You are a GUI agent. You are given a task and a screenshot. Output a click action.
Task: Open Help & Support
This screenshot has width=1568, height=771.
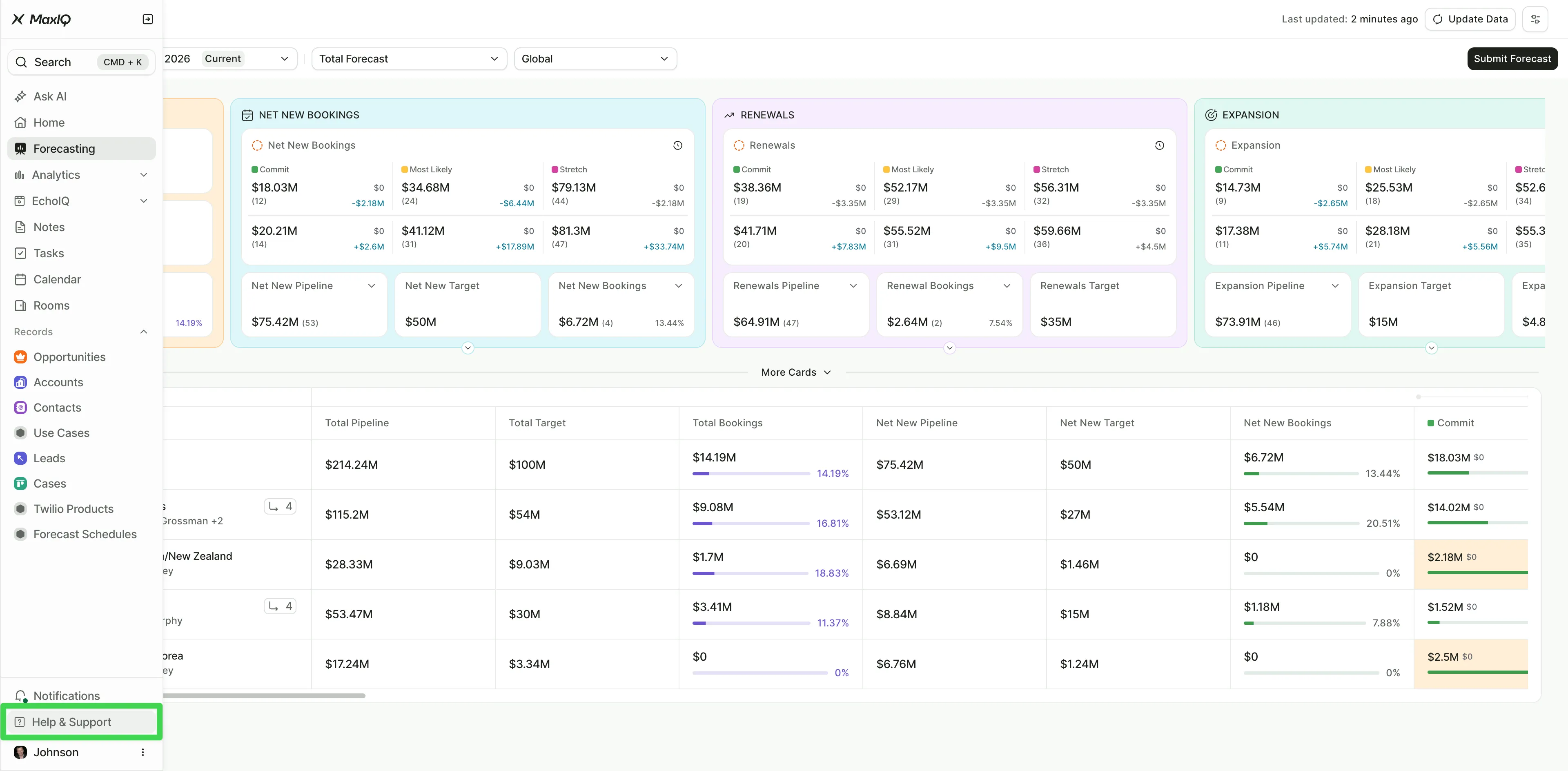coord(82,722)
